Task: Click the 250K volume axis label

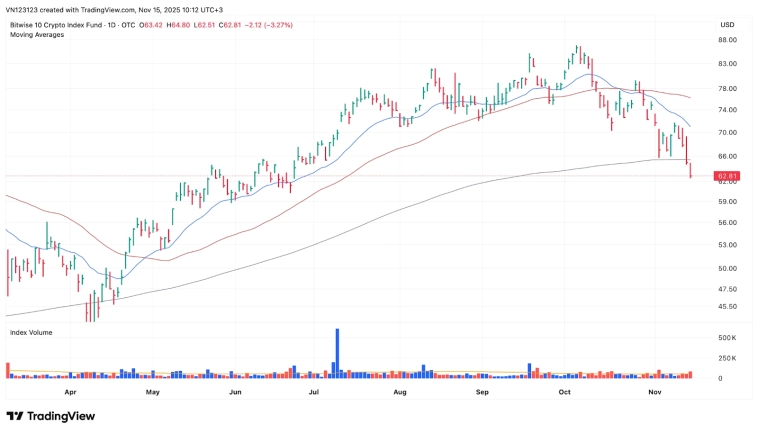Action: click(x=727, y=358)
